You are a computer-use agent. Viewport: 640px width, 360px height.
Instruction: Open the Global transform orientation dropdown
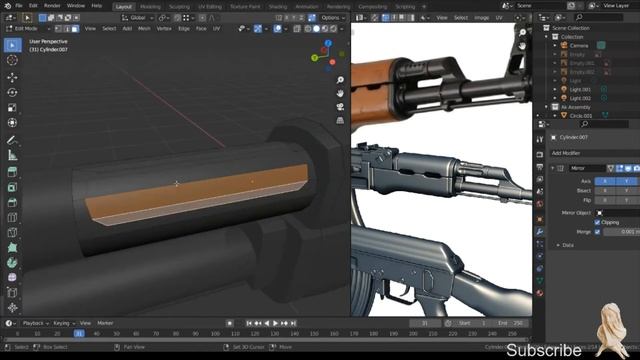pos(138,18)
